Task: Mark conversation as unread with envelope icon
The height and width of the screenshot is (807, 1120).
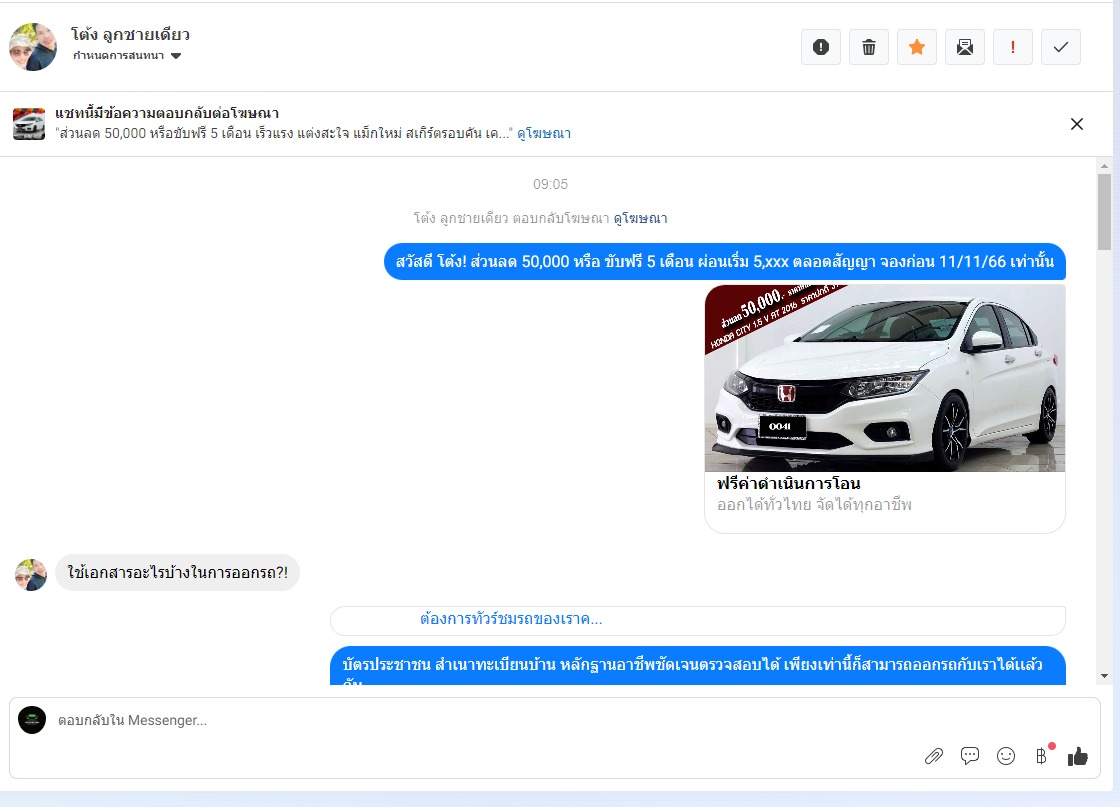Action: (964, 47)
